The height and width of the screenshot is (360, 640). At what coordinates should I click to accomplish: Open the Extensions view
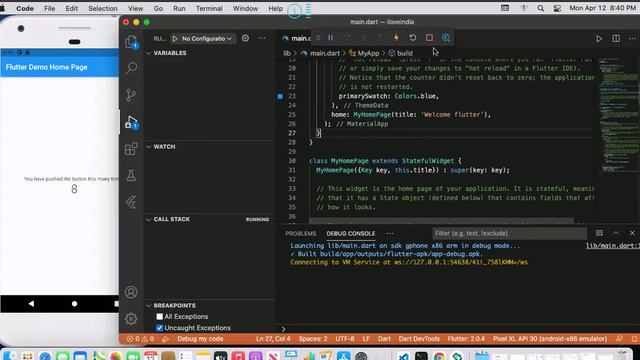131,149
